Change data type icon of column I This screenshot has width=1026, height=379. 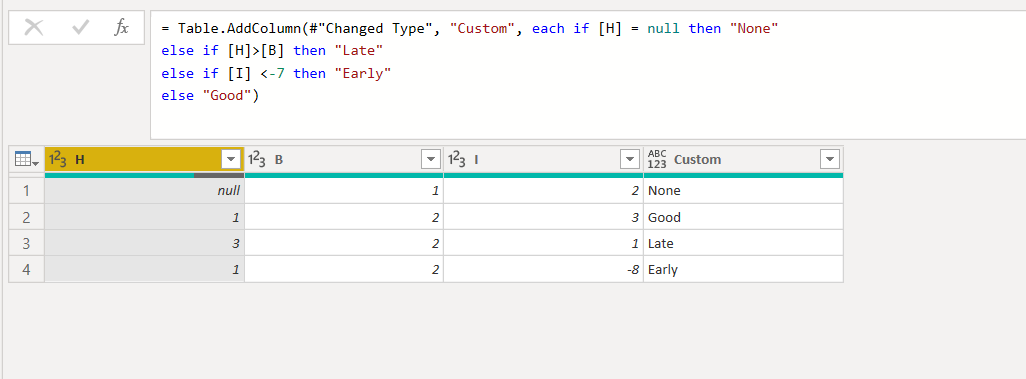pos(457,159)
